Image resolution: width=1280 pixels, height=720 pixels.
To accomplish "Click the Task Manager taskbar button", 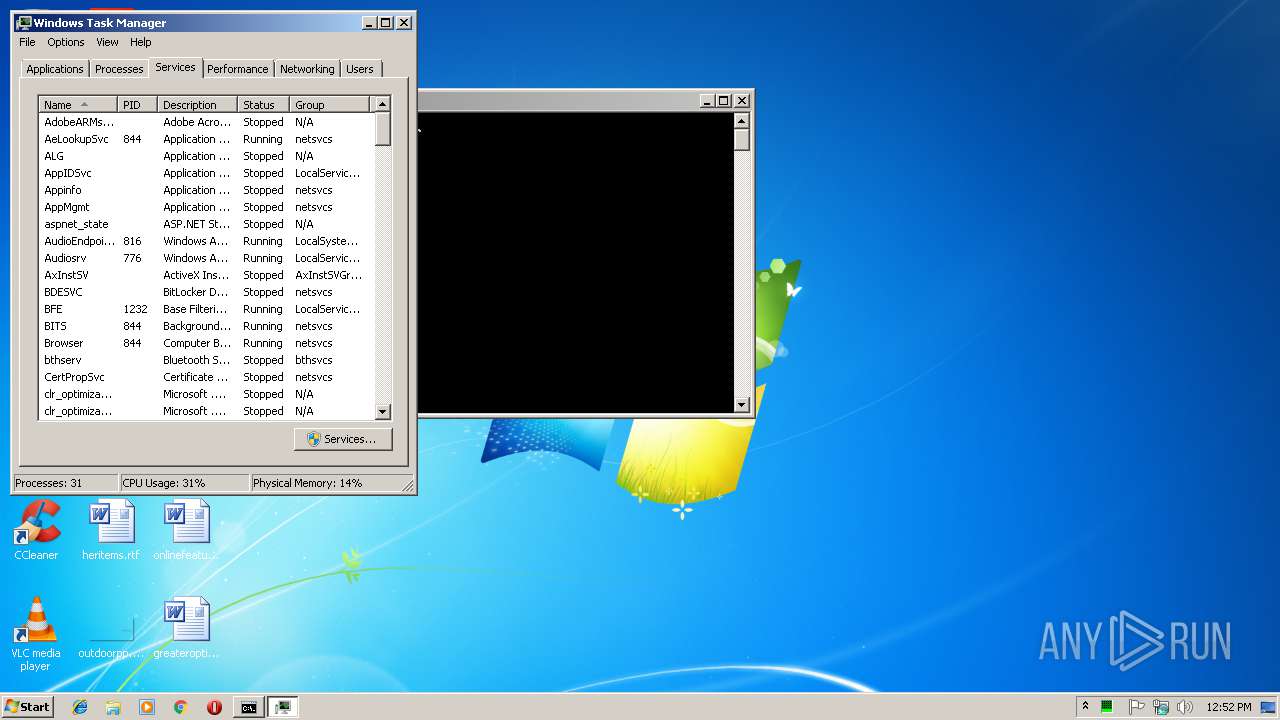I will 283,707.
